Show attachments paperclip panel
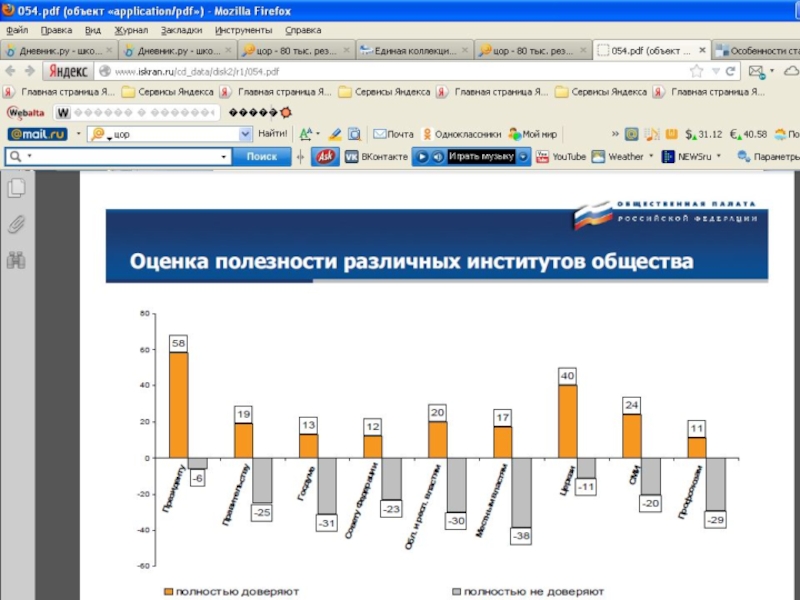The height and width of the screenshot is (600, 800). [16, 224]
